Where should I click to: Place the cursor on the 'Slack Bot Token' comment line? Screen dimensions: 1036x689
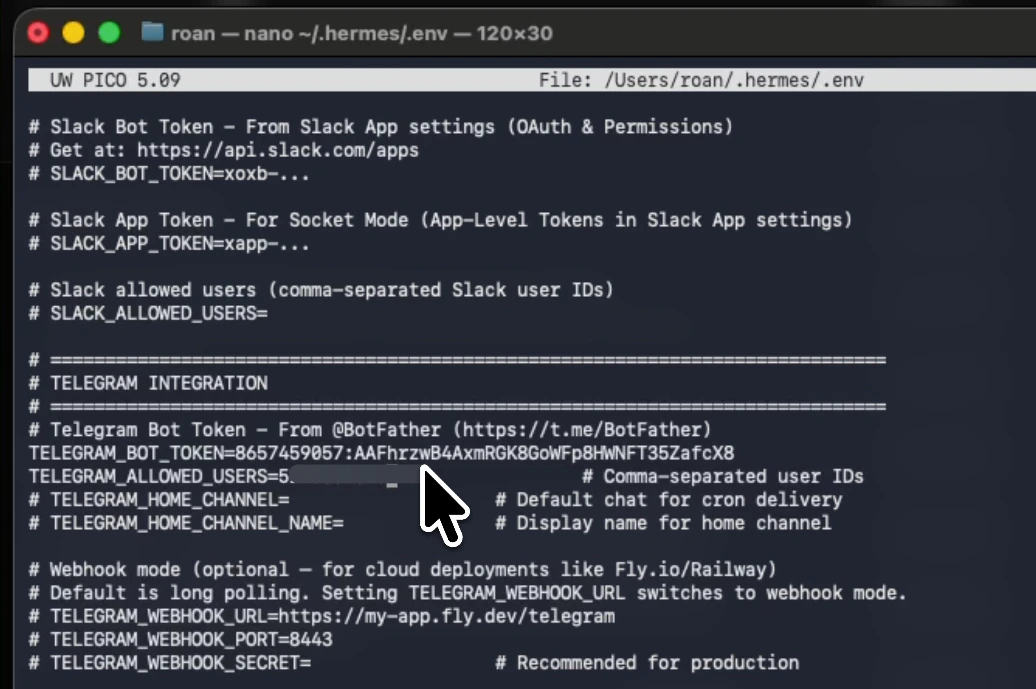[x=381, y=127]
